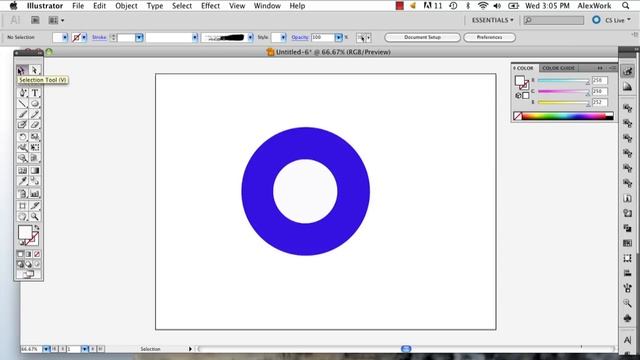Switch to the Color Guide tab
This screenshot has width=640, height=360.
(558, 68)
